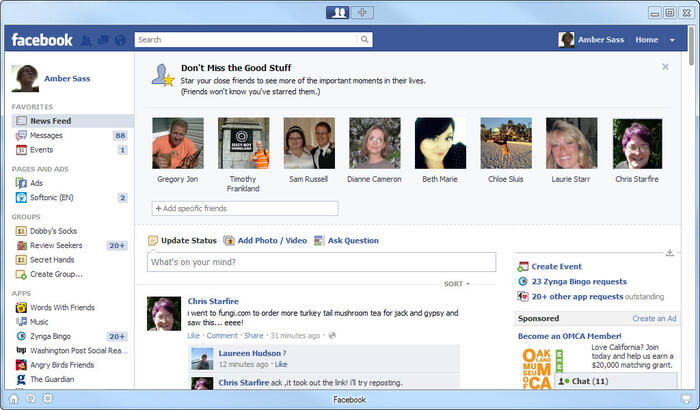700x410 pixels.
Task: Click 23 Zynga Bingo requests link
Action: pyautogui.click(x=579, y=281)
